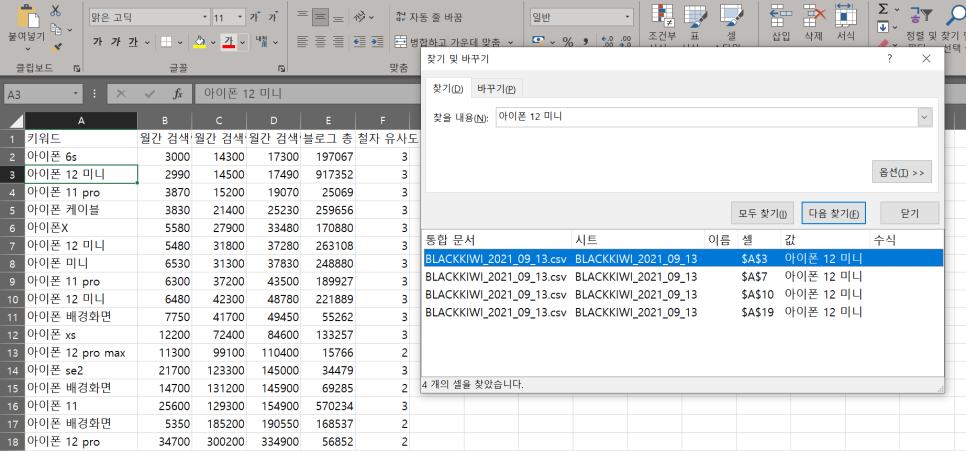Click the 옵션(T) >> button
Viewport: 966px width, 451px height.
coord(902,172)
